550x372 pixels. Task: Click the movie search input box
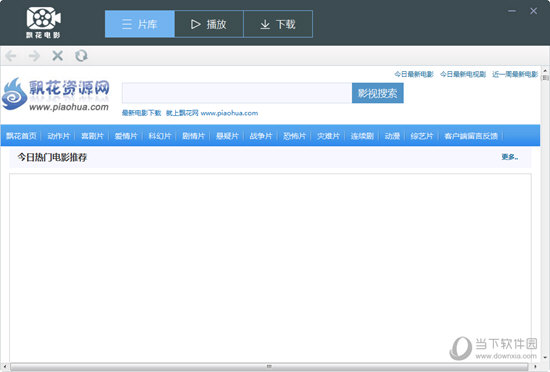click(237, 93)
